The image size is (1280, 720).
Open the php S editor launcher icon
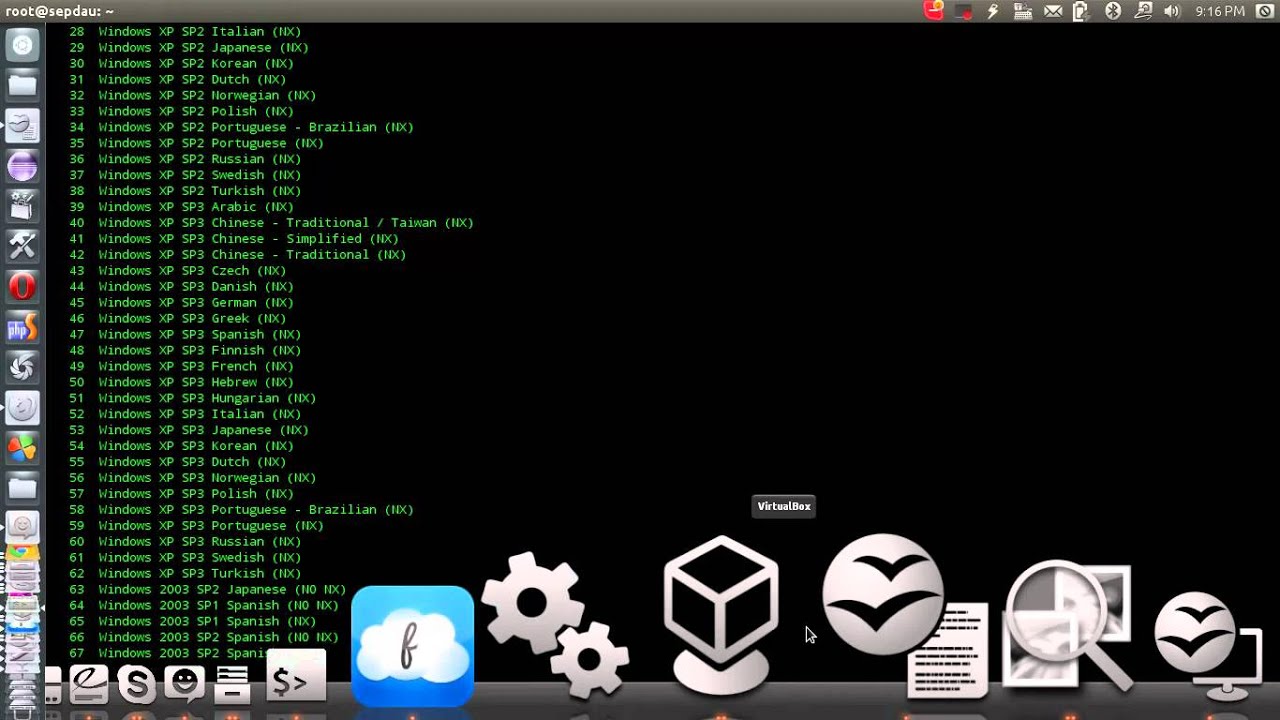pos(22,327)
